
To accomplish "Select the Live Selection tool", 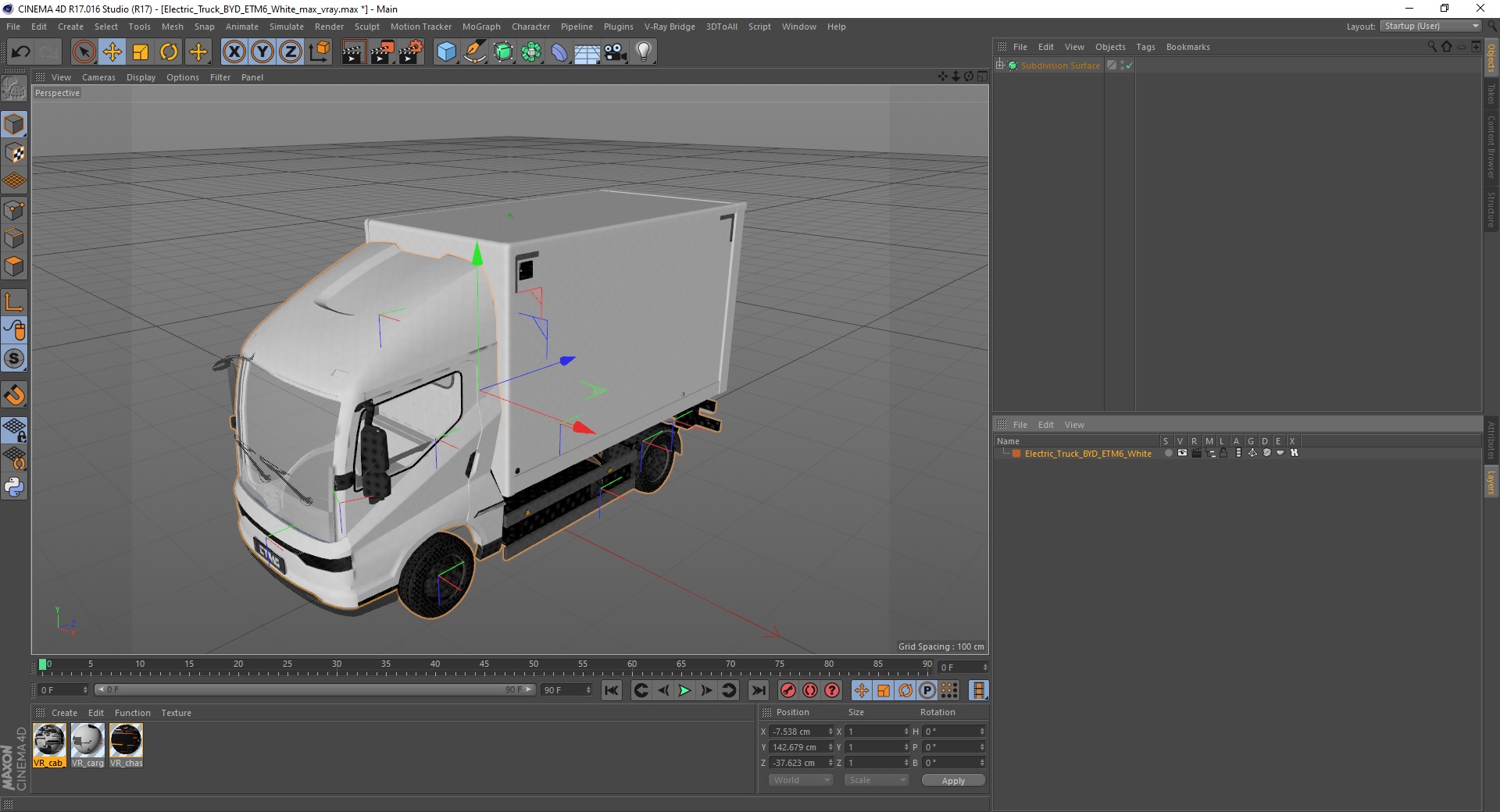I will (x=84, y=52).
